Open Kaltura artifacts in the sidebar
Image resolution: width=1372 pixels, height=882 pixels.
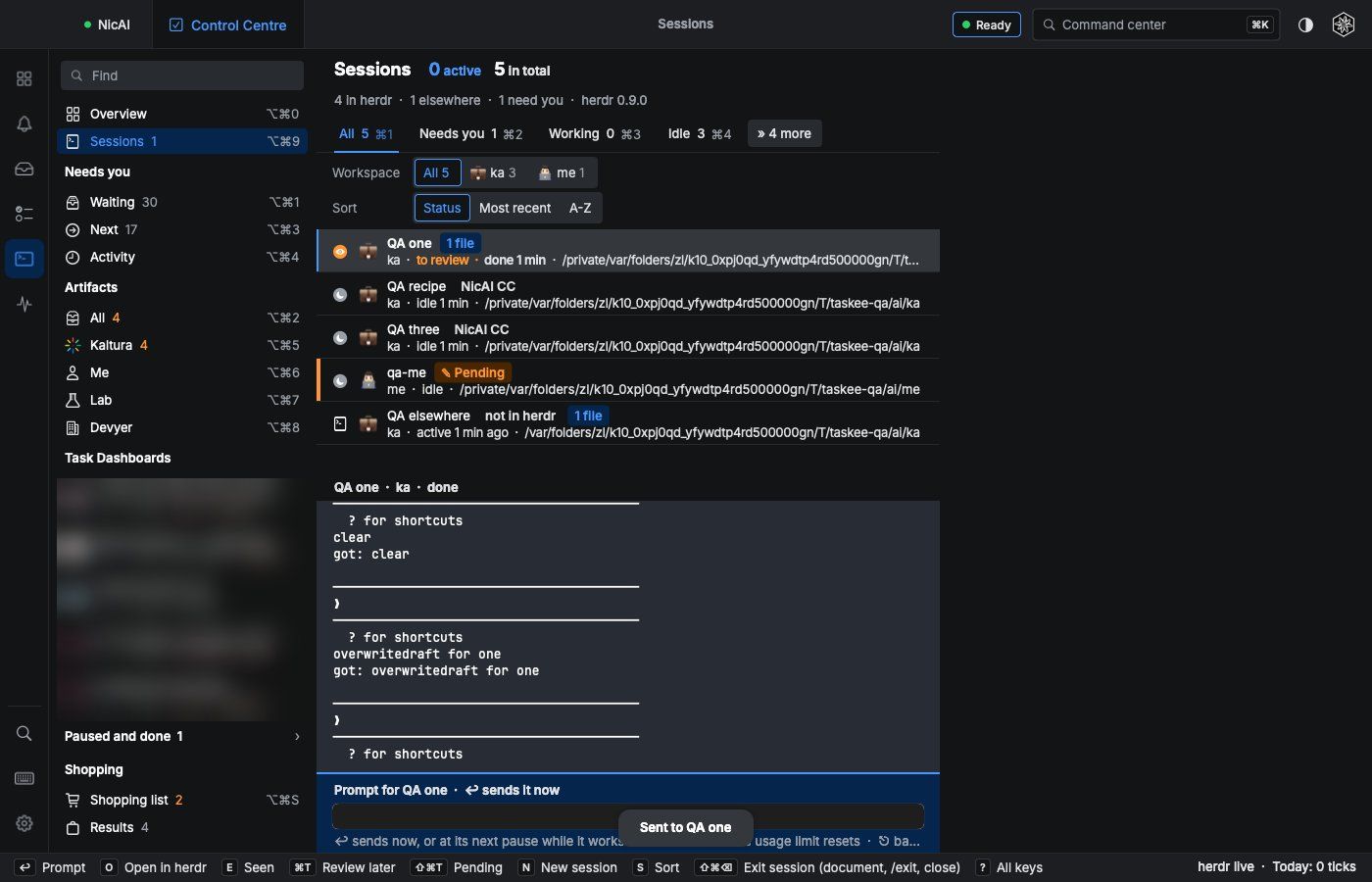coord(182,345)
